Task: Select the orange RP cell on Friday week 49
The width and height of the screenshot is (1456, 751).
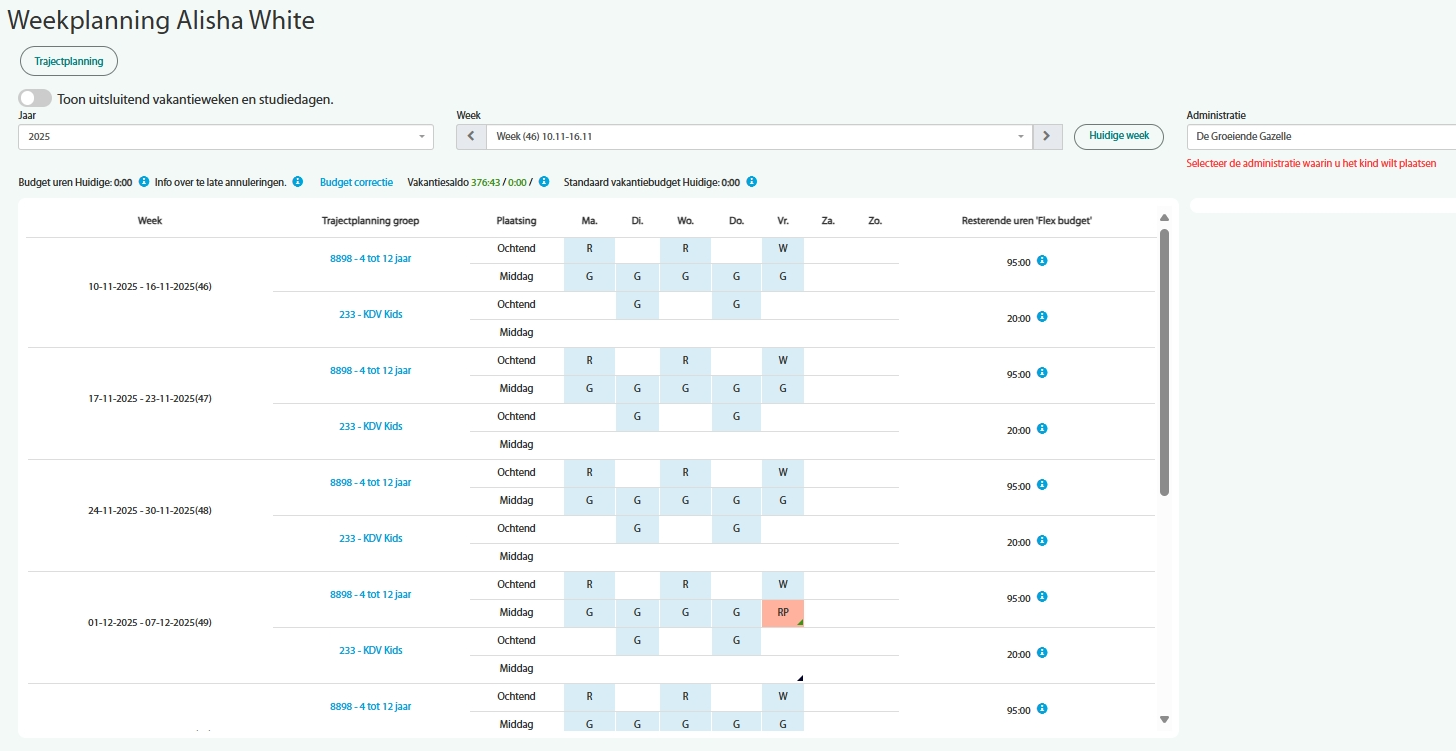Action: pos(783,613)
